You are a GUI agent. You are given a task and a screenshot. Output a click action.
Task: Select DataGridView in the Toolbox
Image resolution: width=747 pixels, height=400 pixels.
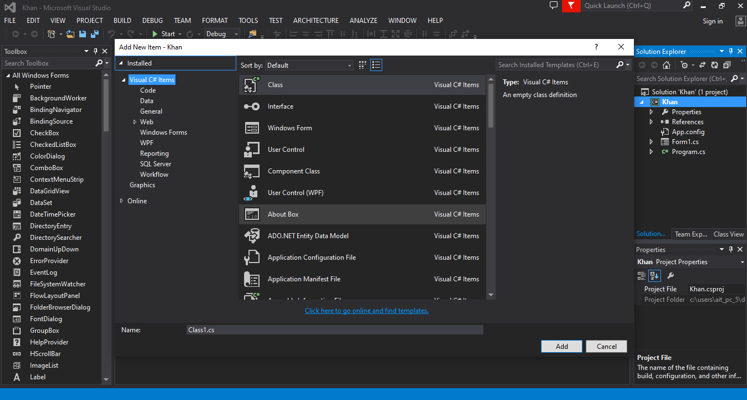pos(50,191)
